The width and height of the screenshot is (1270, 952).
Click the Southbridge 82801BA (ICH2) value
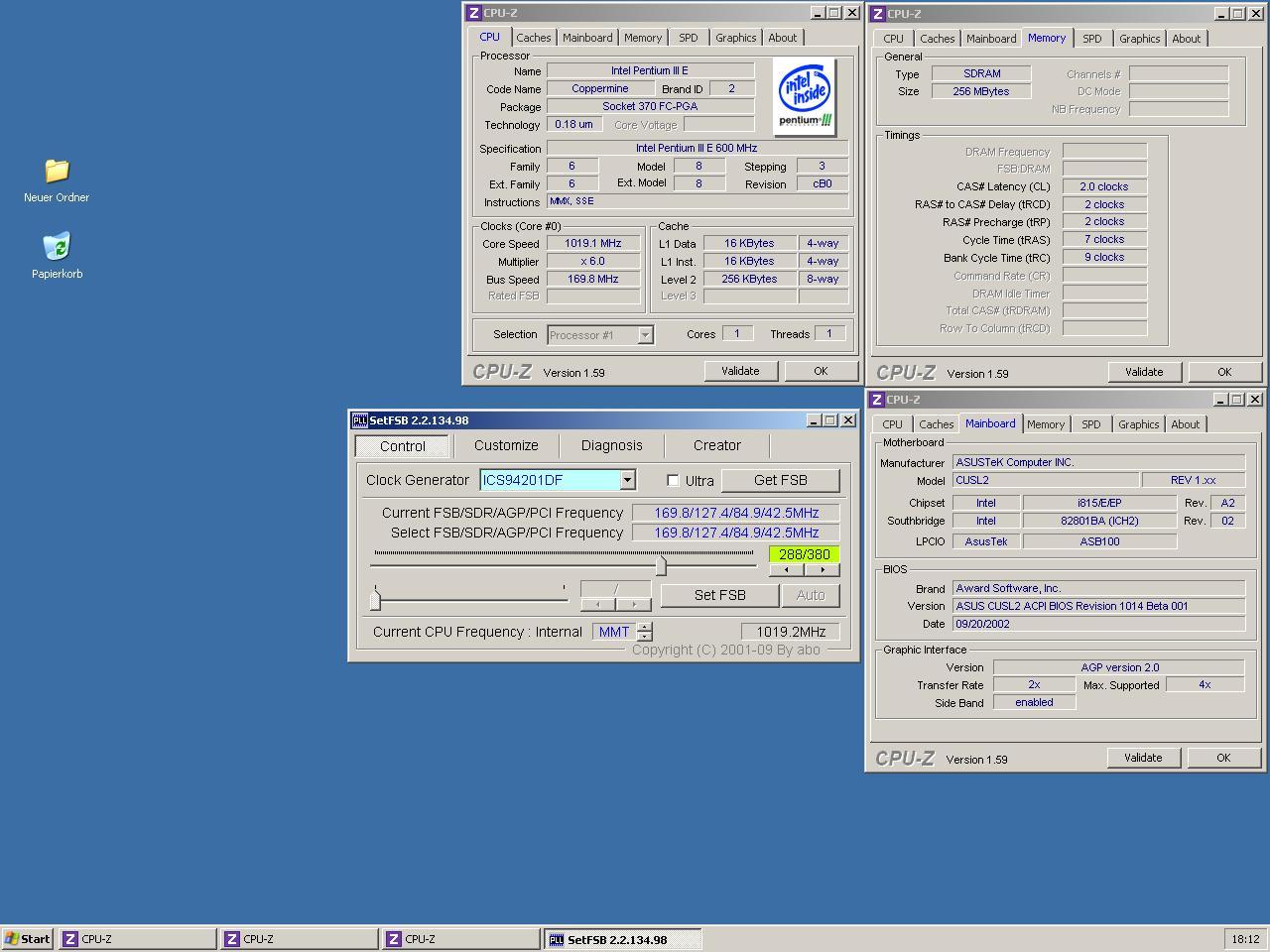pos(1099,521)
